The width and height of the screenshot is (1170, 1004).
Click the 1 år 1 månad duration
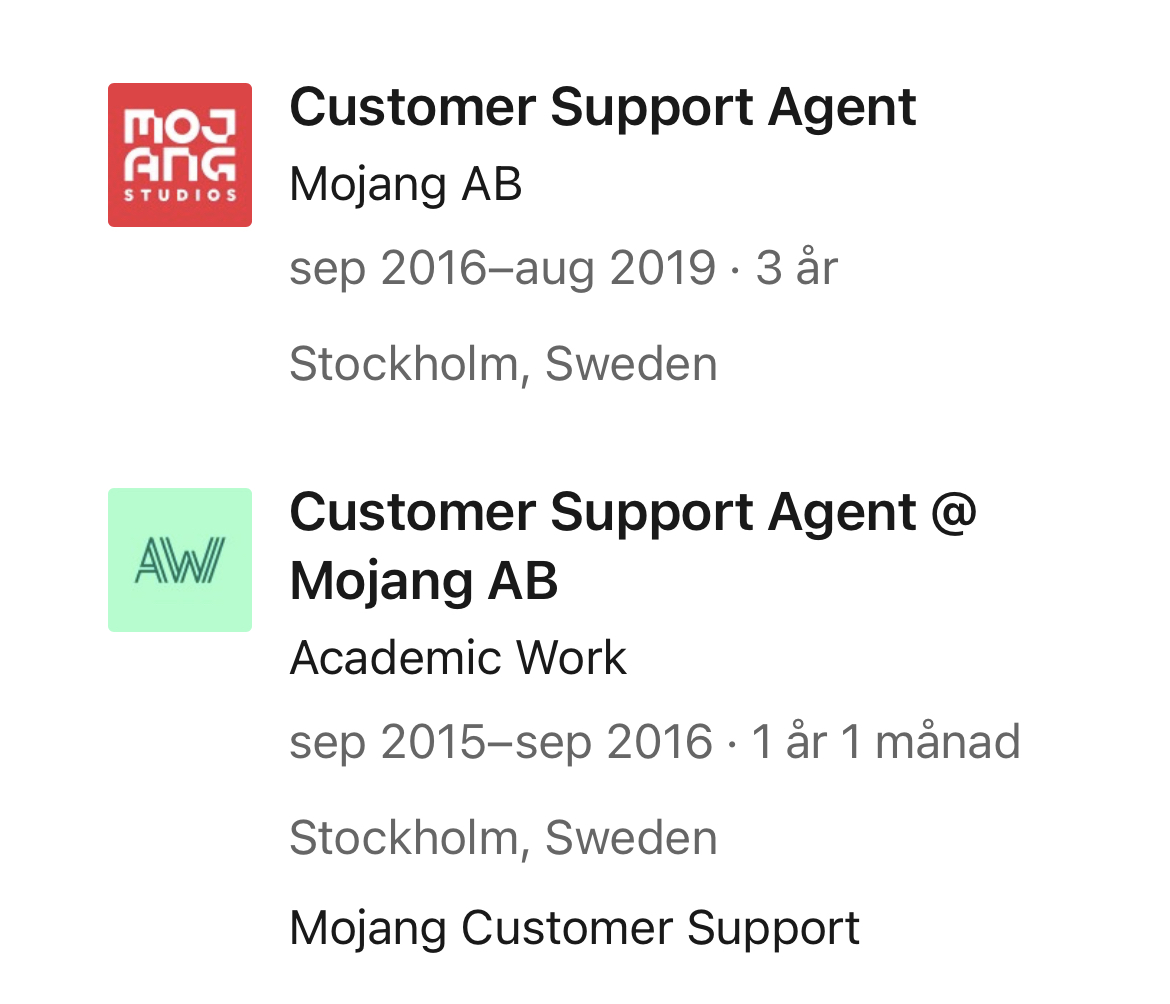click(886, 741)
